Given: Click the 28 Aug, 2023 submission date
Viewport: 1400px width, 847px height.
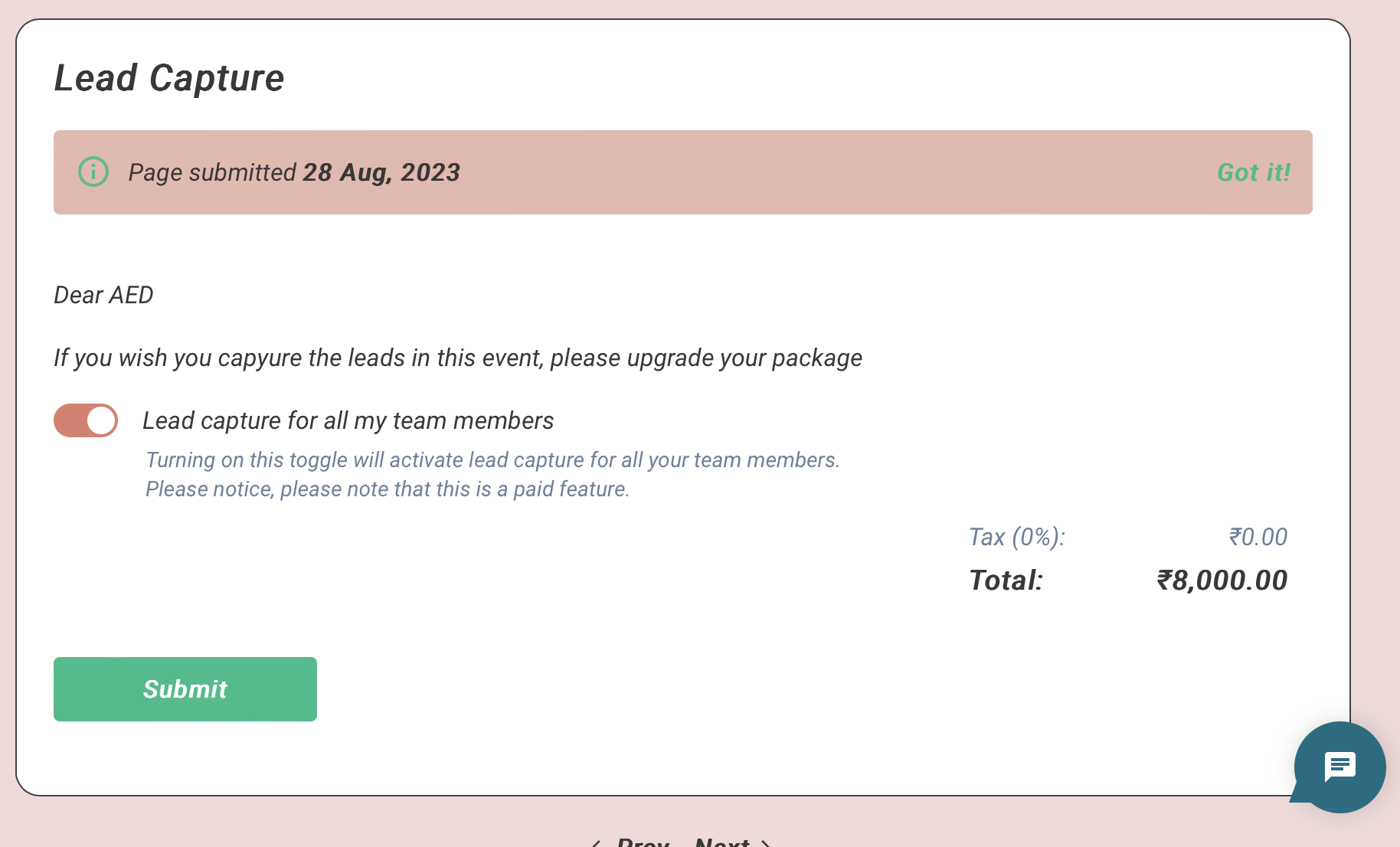Looking at the screenshot, I should 381,172.
